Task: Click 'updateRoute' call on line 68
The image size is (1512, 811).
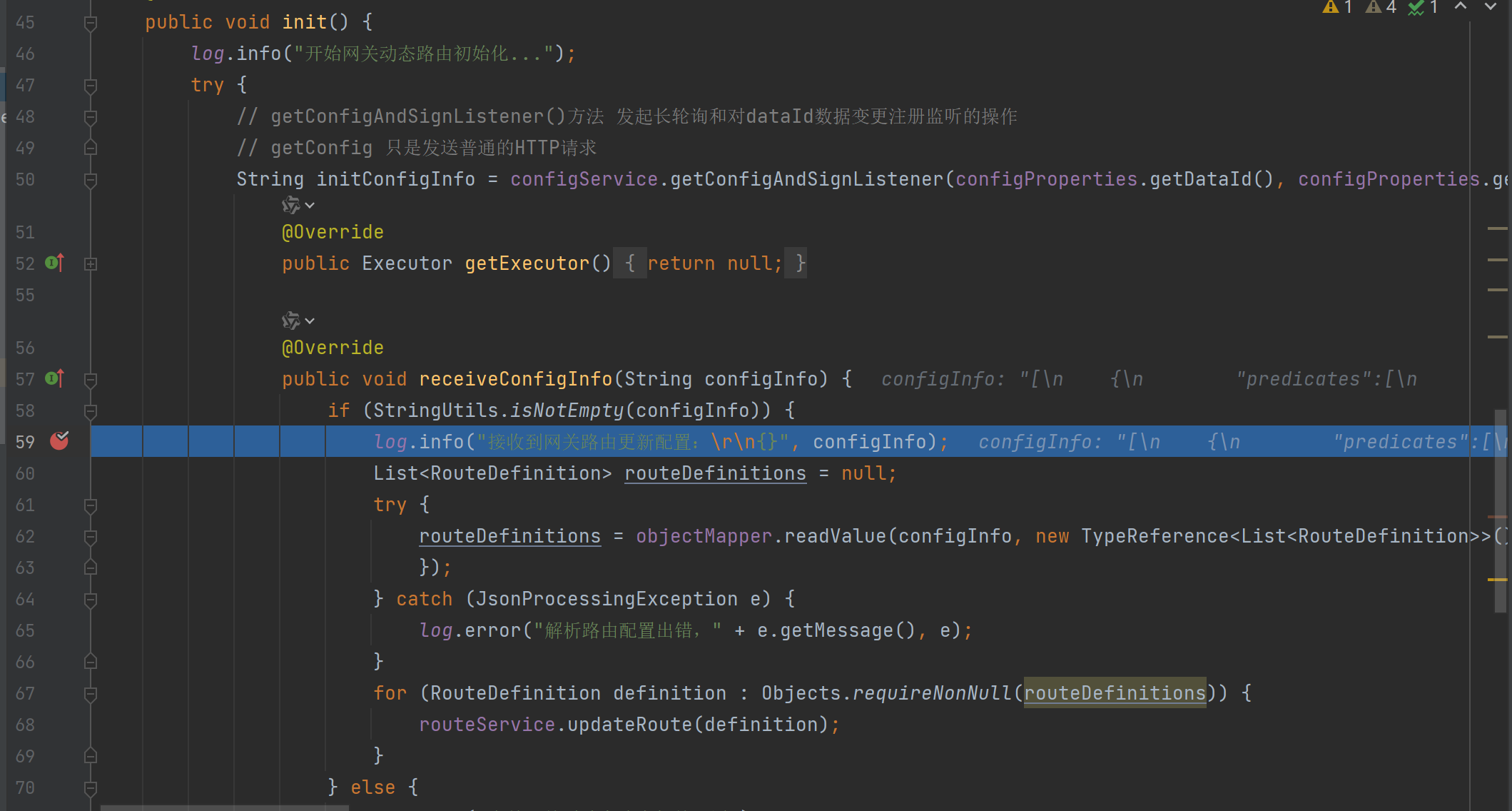Action: tap(630, 724)
